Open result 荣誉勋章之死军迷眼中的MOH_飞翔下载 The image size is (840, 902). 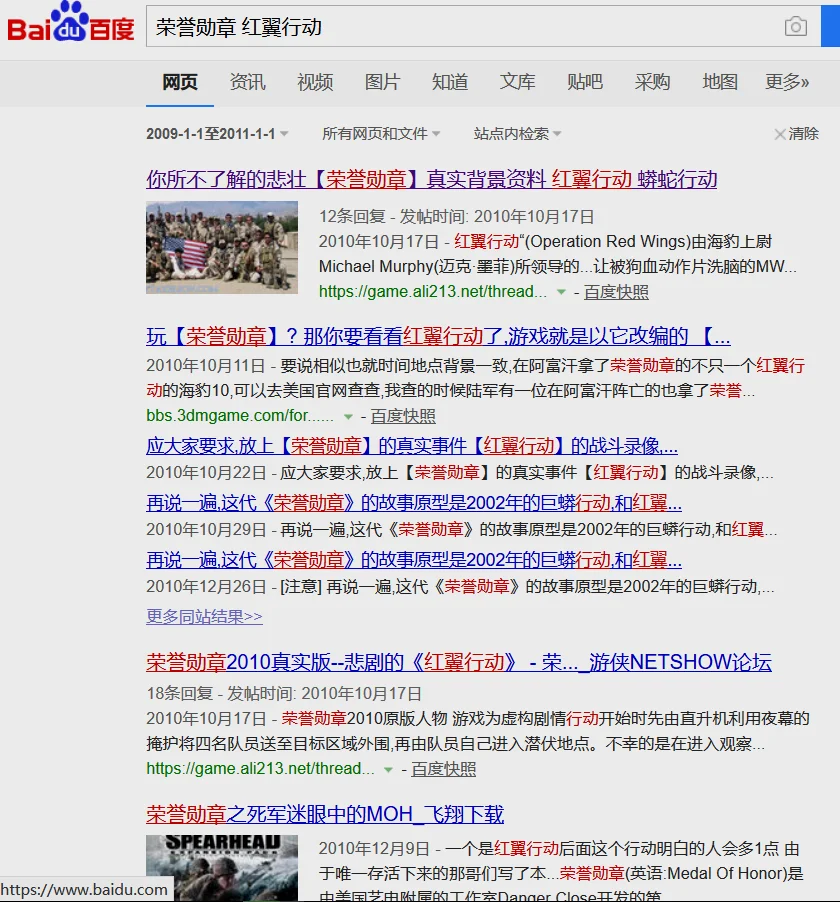tap(325, 814)
